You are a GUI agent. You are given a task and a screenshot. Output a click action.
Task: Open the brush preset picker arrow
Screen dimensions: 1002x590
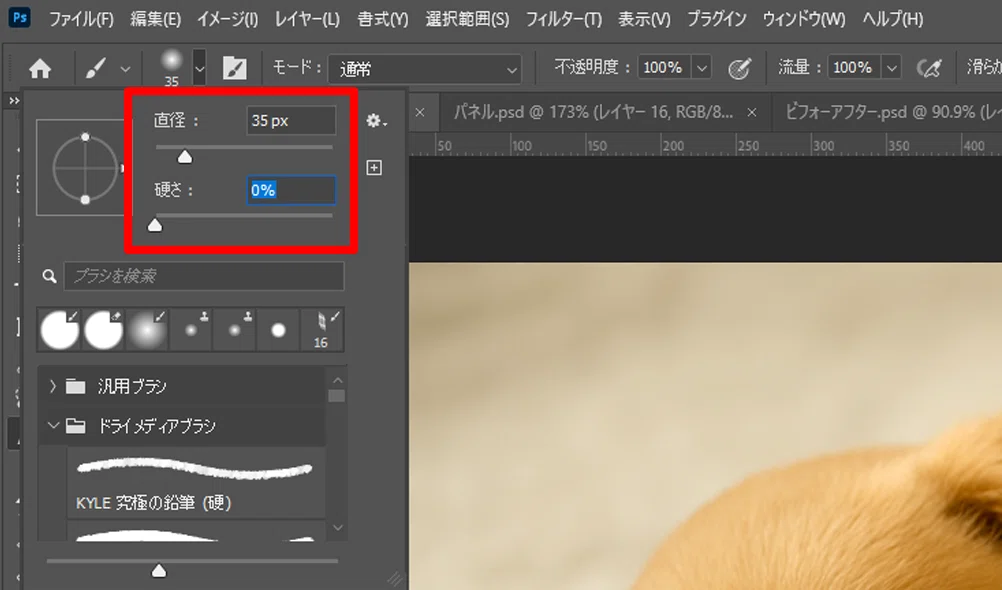(199, 68)
